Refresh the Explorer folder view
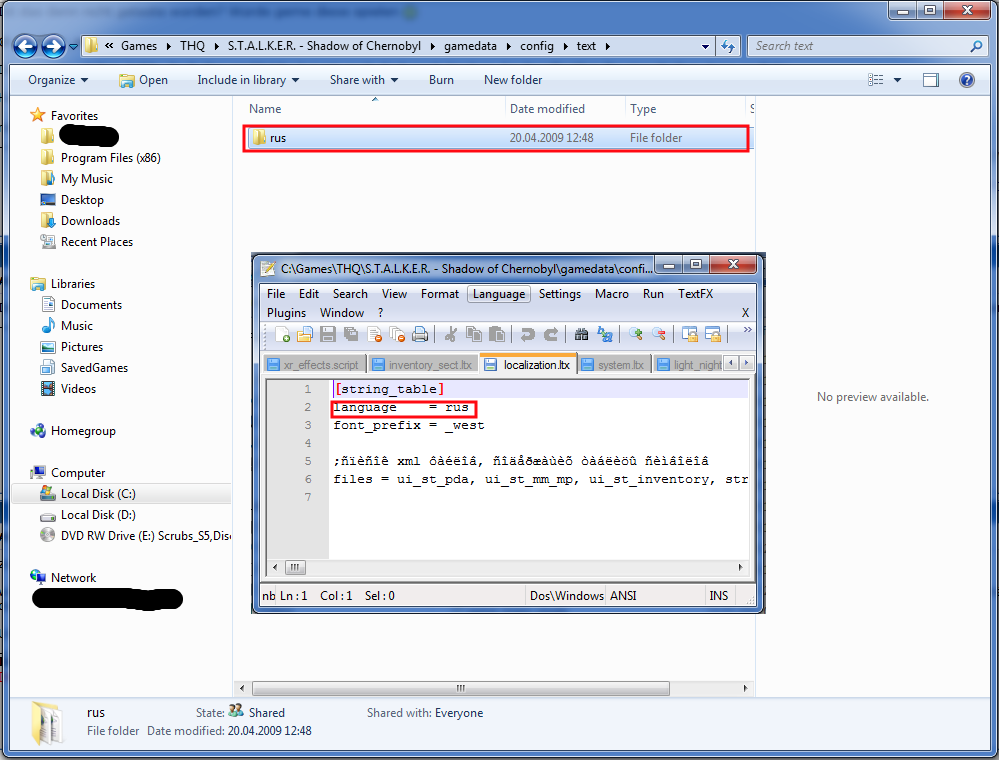 click(x=728, y=46)
